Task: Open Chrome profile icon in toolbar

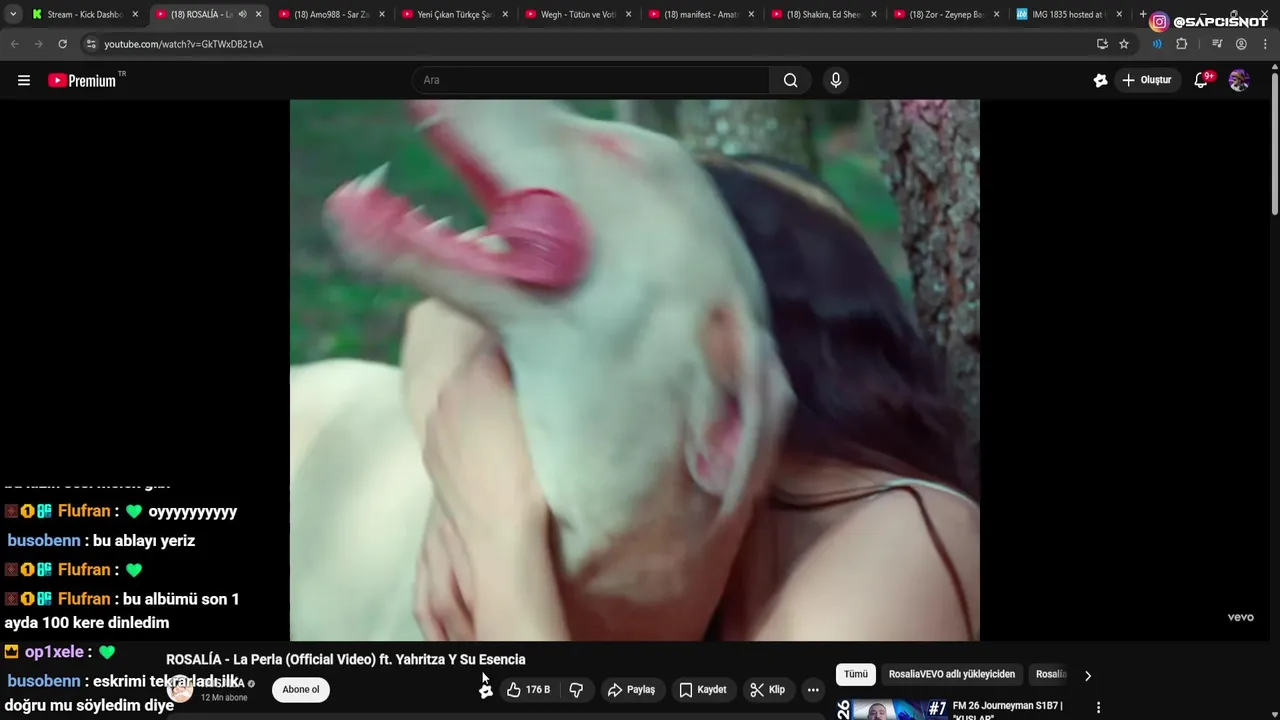Action: click(x=1241, y=44)
